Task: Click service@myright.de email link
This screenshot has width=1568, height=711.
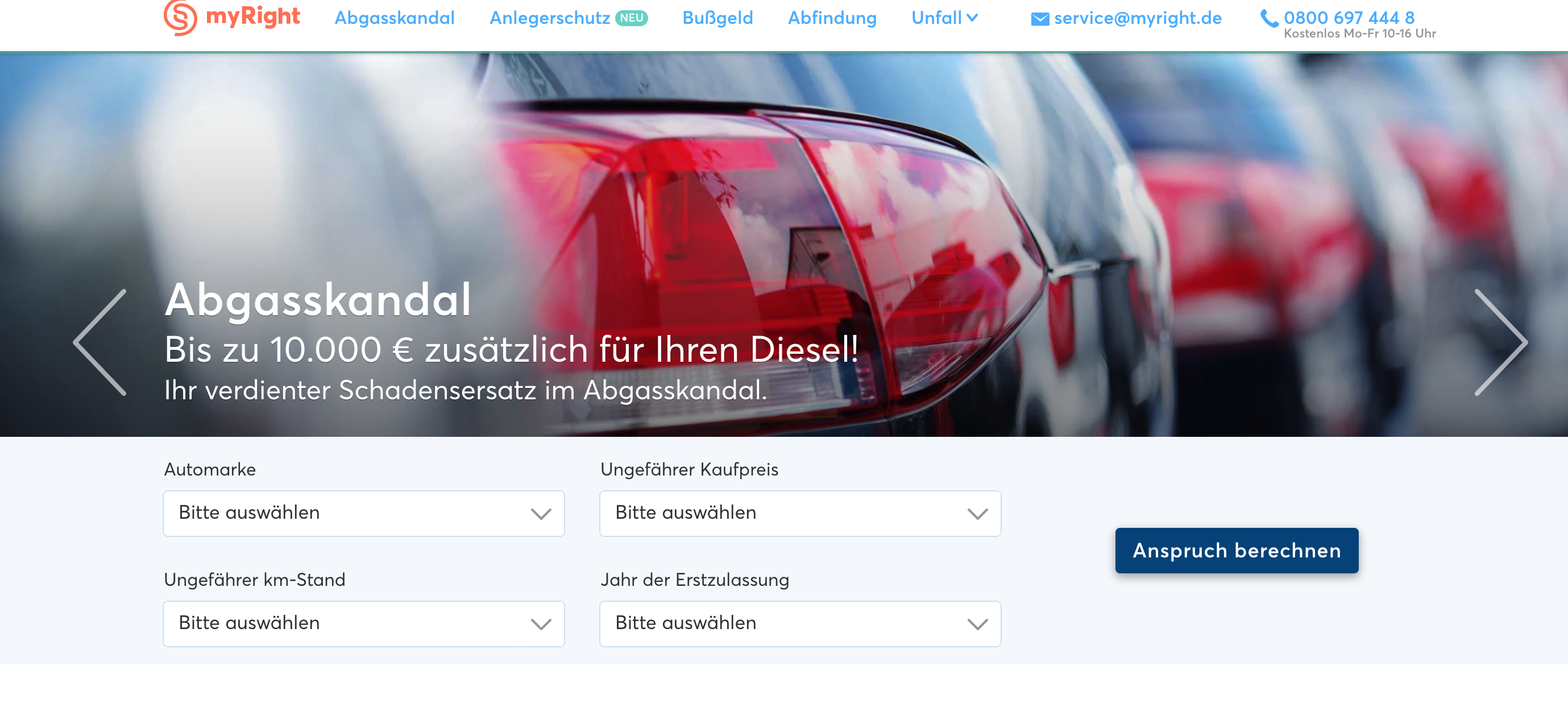Action: pyautogui.click(x=1137, y=18)
